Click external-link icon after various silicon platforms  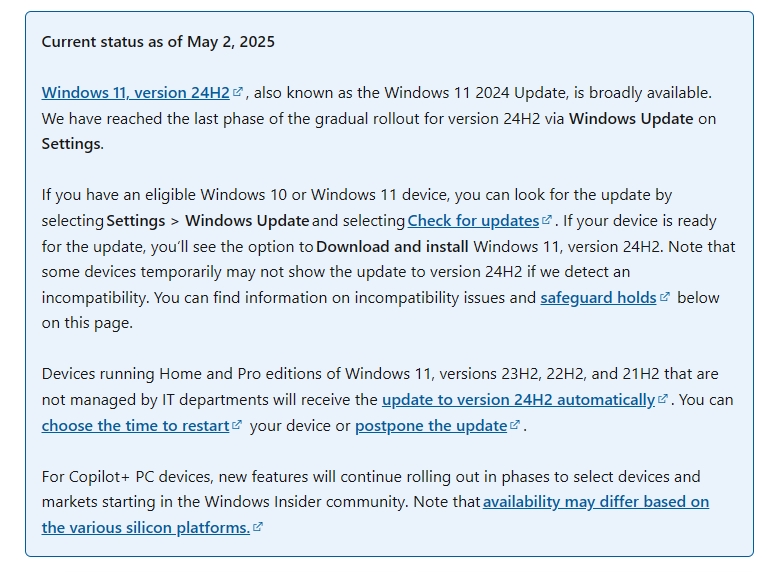coord(258,527)
